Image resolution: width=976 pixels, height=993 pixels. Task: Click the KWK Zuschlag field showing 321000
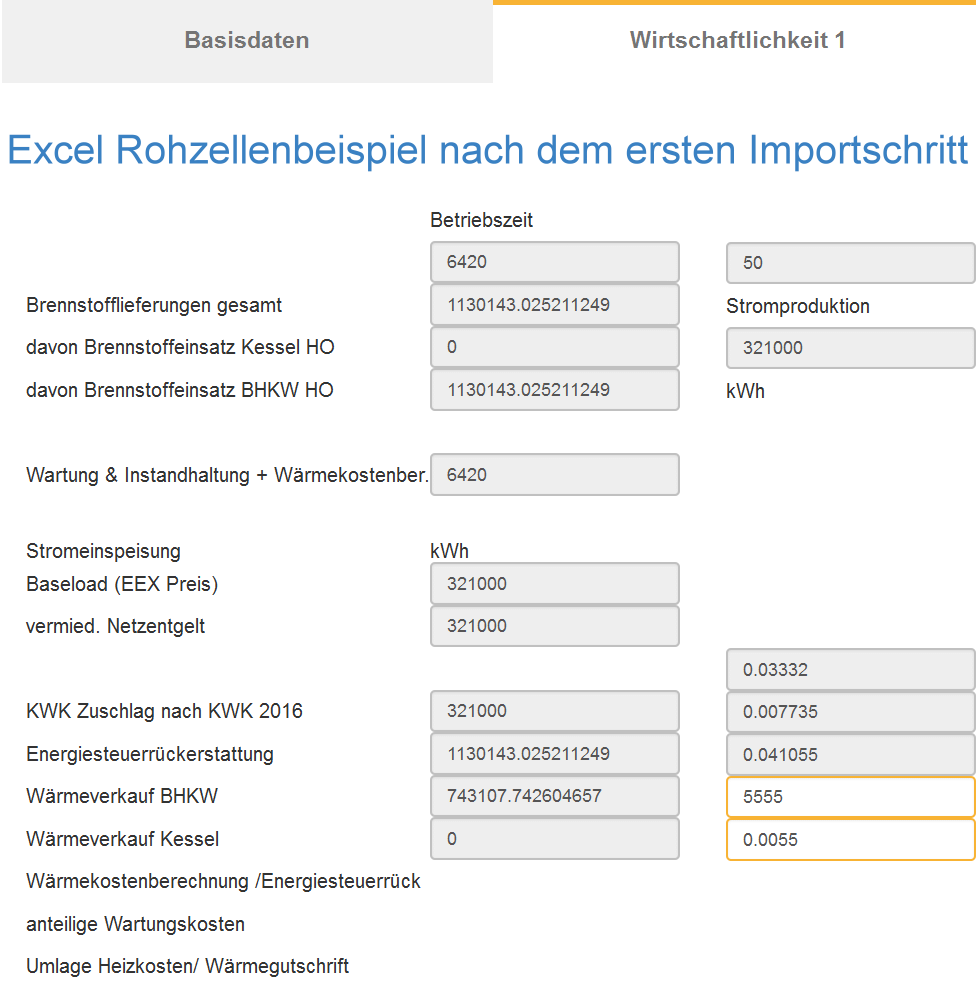[x=554, y=711]
